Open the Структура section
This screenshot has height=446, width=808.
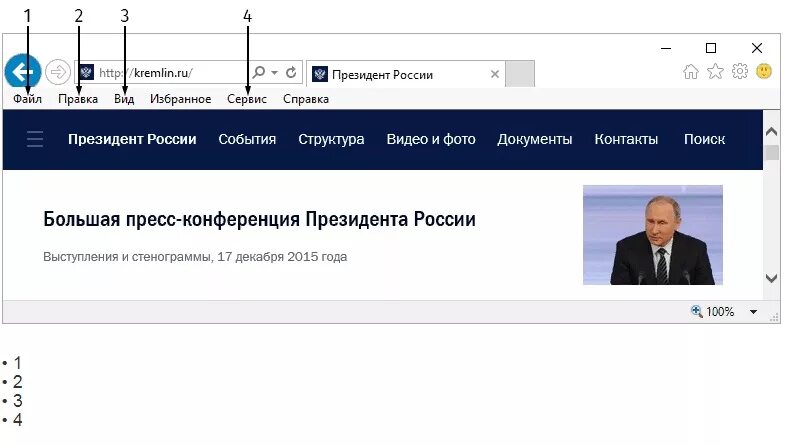pyautogui.click(x=331, y=139)
